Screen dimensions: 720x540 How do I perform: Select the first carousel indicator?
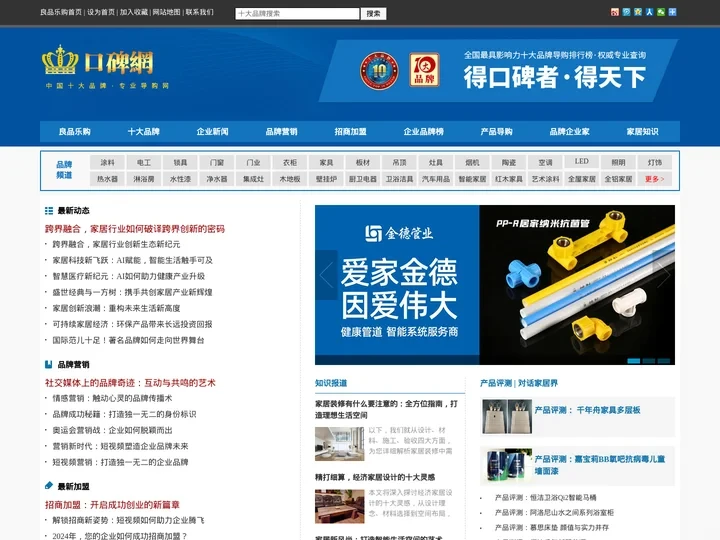pyautogui.click(x=634, y=361)
